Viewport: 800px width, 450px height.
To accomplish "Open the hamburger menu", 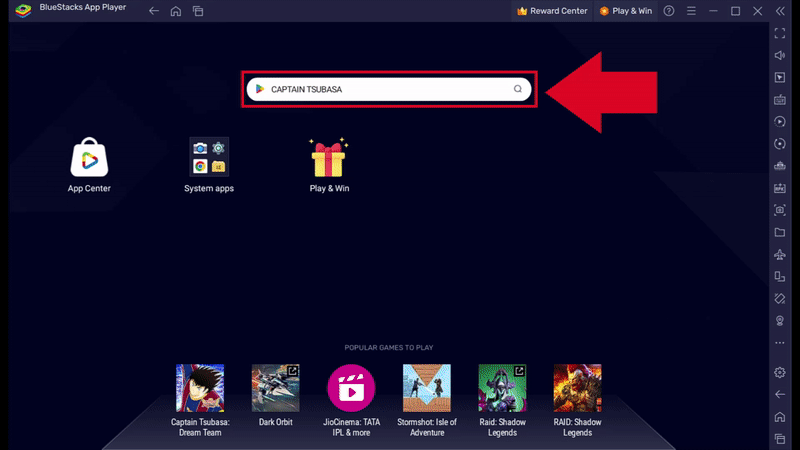I will coord(691,11).
